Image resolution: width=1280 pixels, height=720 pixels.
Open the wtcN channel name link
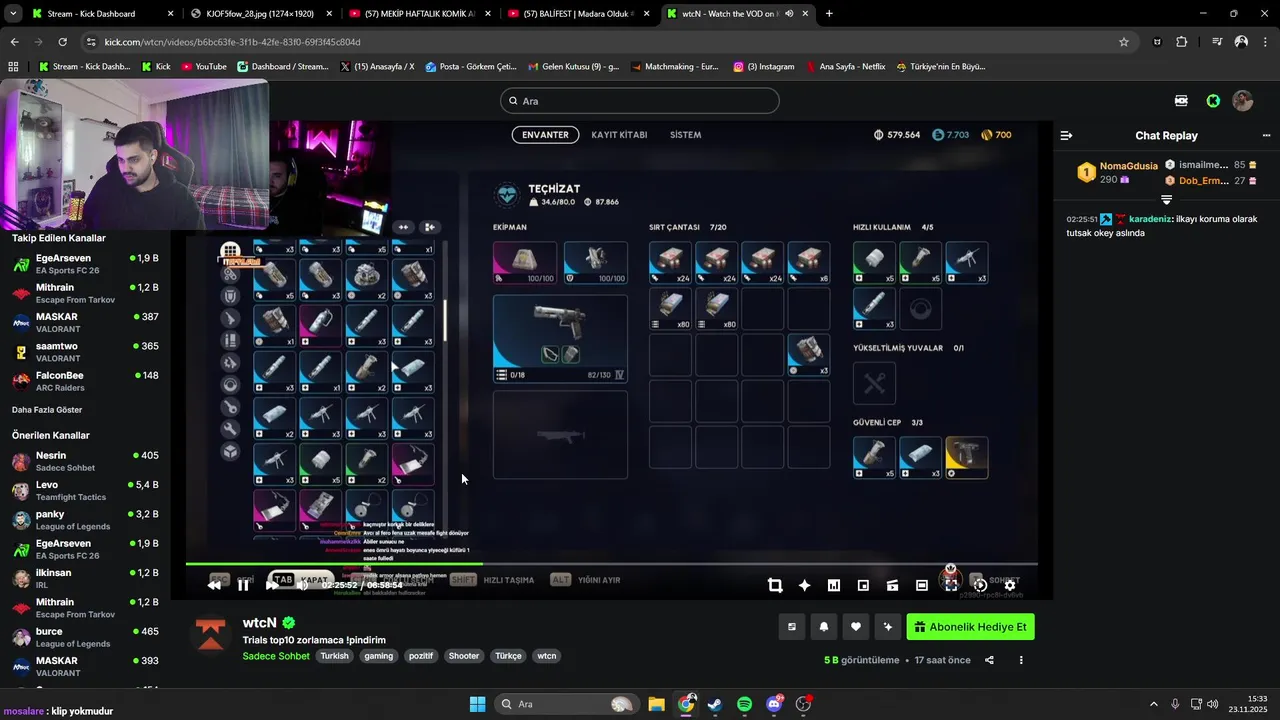[260, 622]
